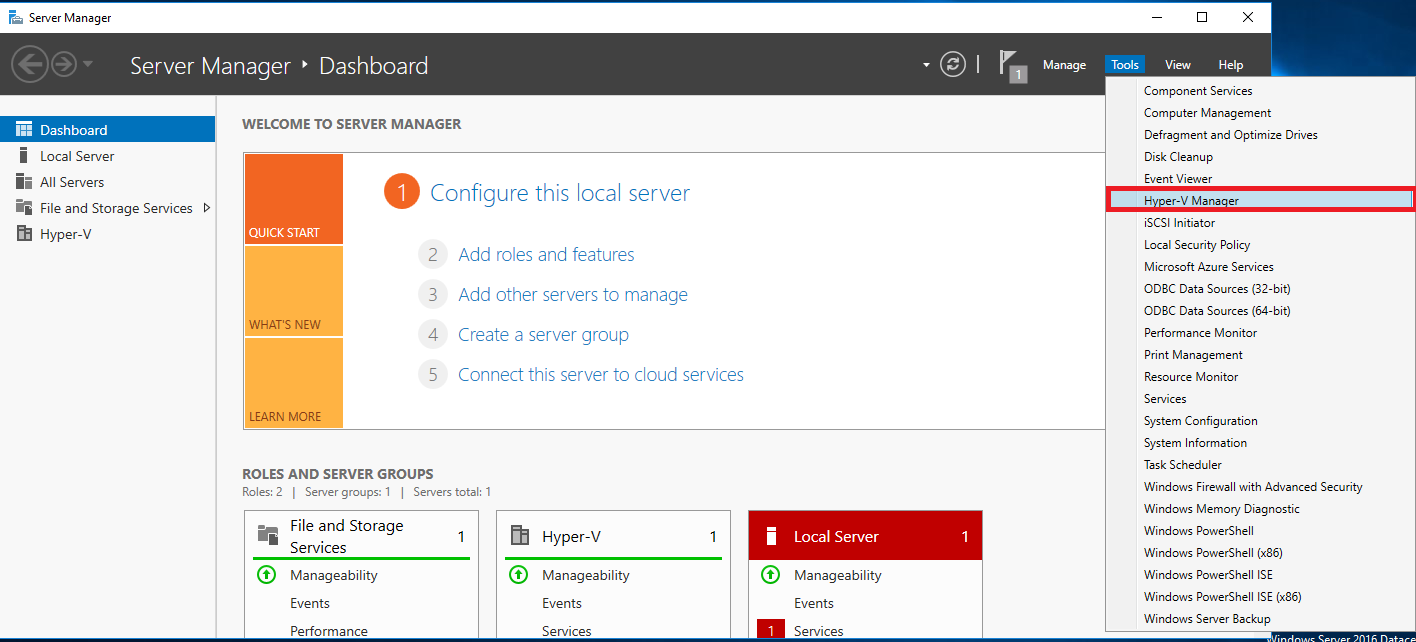Choose Windows Memory Diagnostic menu item

pyautogui.click(x=1260, y=509)
